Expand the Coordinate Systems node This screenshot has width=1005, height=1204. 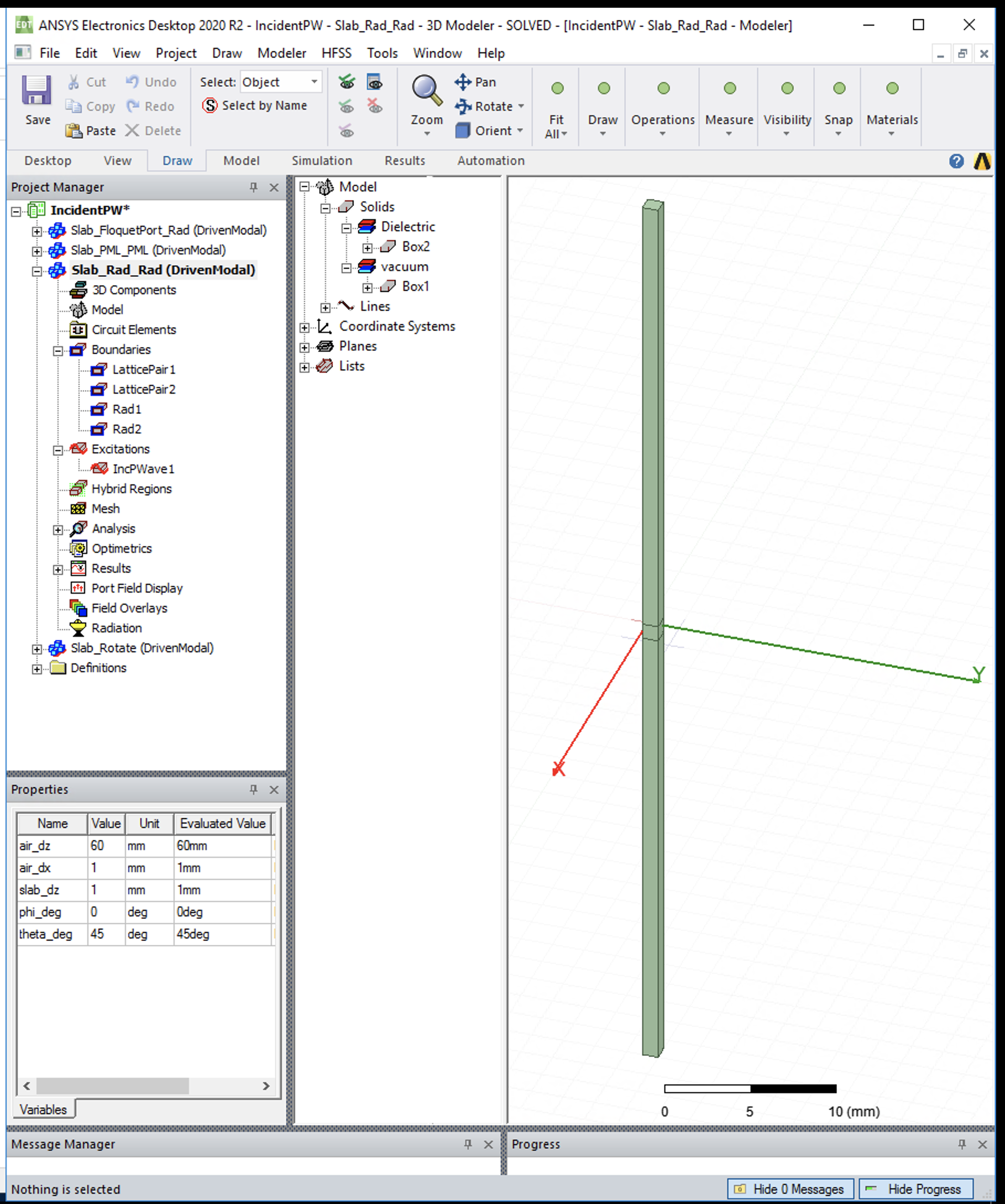(x=305, y=327)
